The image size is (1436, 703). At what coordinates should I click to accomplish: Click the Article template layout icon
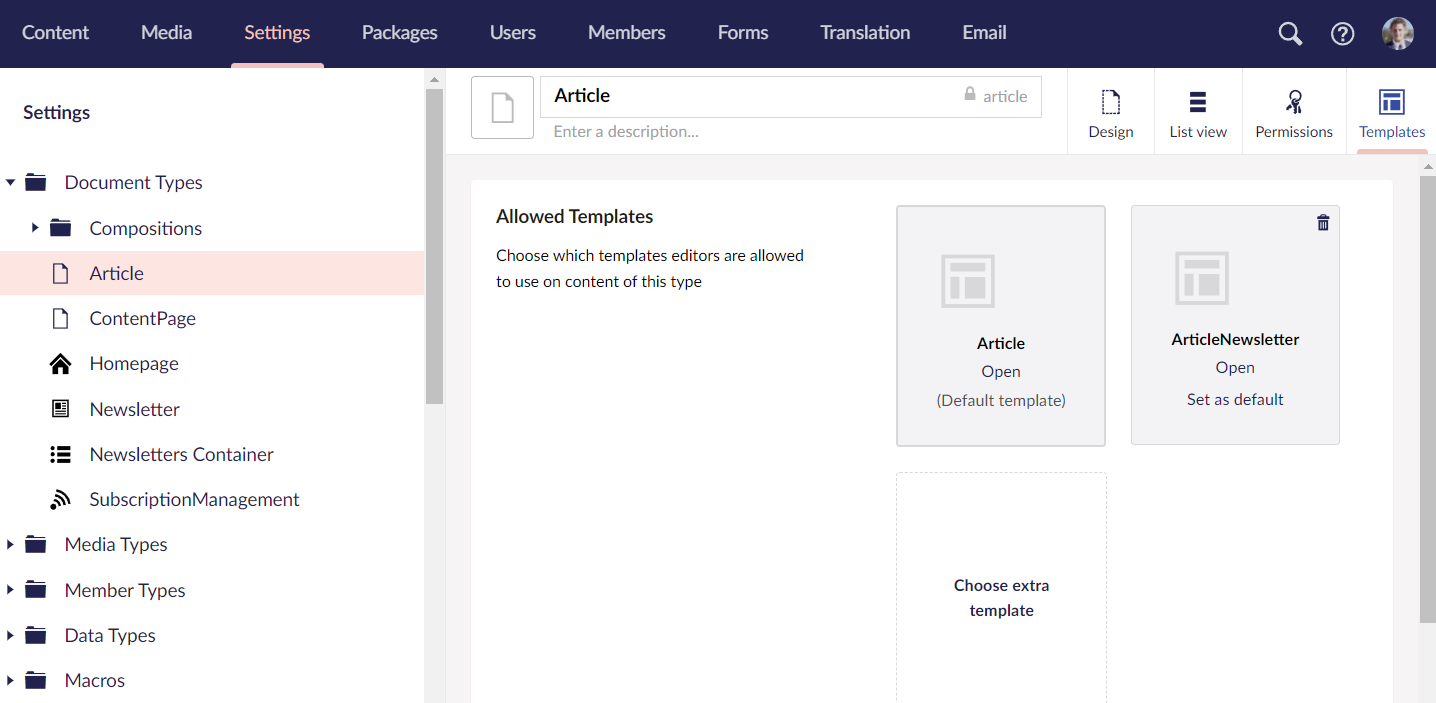tap(968, 281)
